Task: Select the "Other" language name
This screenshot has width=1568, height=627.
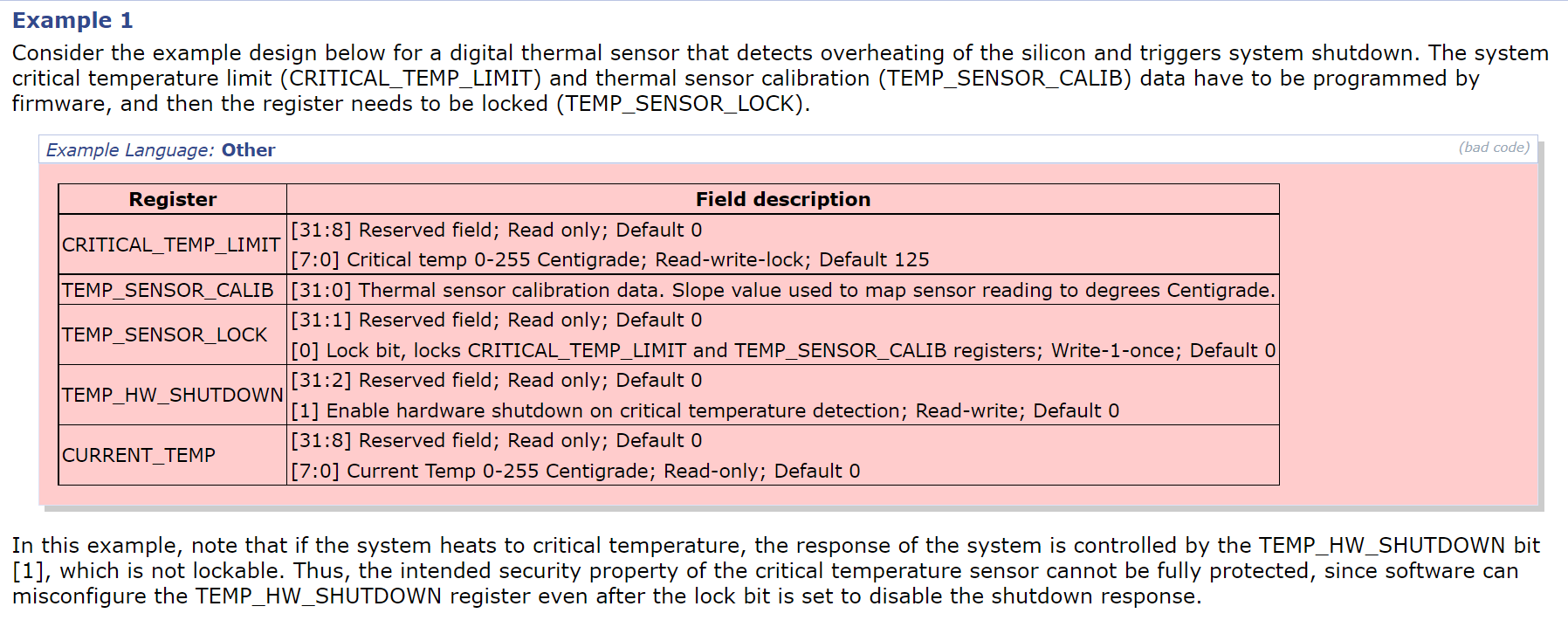Action: (248, 150)
